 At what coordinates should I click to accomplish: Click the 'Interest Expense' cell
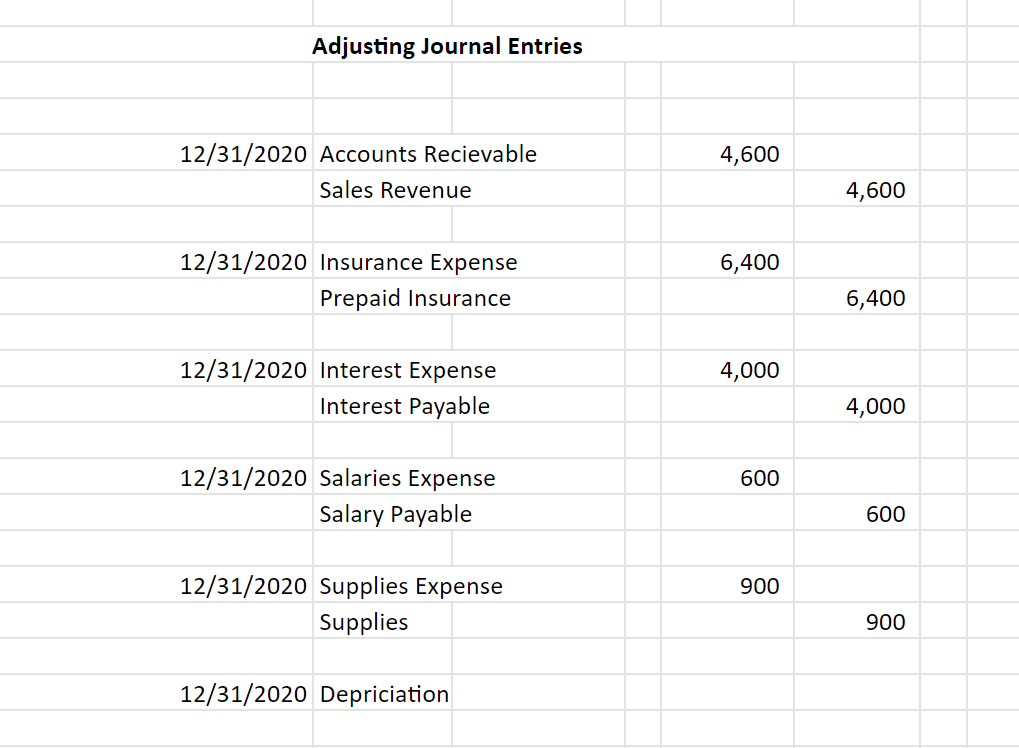coord(407,370)
